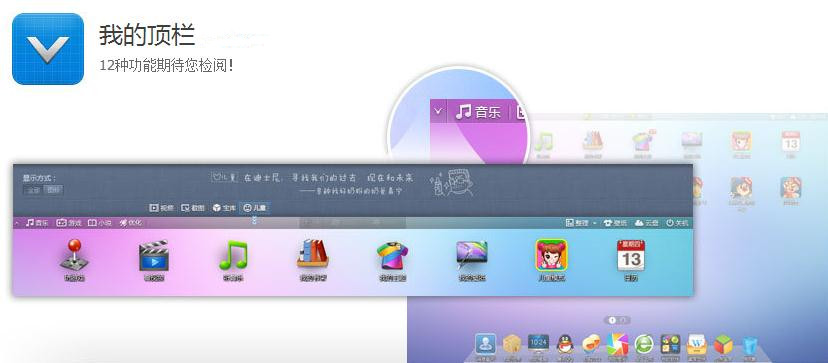Click the 我的顶栏 heading text
The height and width of the screenshot is (363, 828).
tap(147, 35)
